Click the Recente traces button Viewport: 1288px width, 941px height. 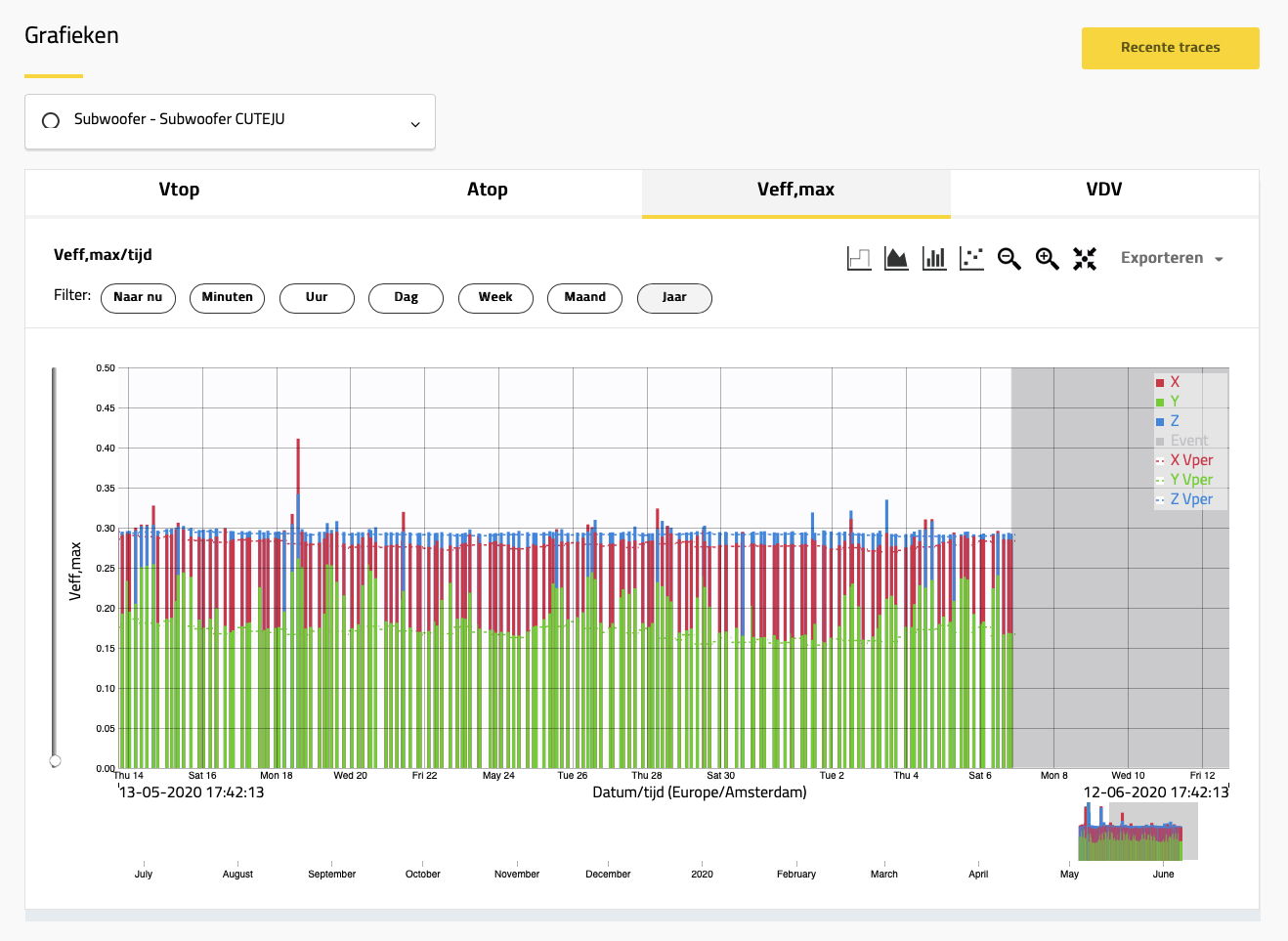coord(1170,48)
